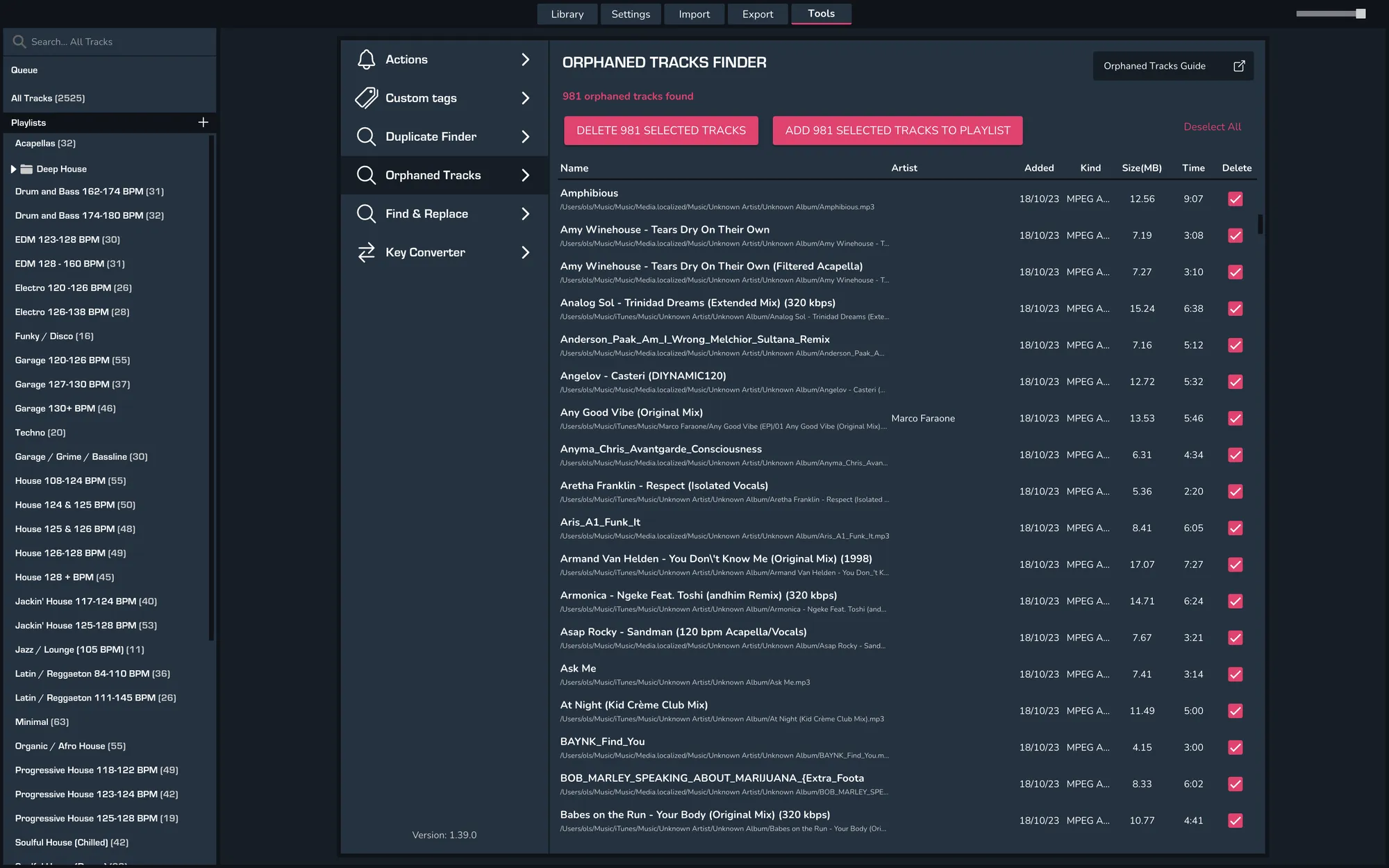Adjust the zoom slider at the top right
Image resolution: width=1389 pixels, height=868 pixels.
tap(1360, 14)
